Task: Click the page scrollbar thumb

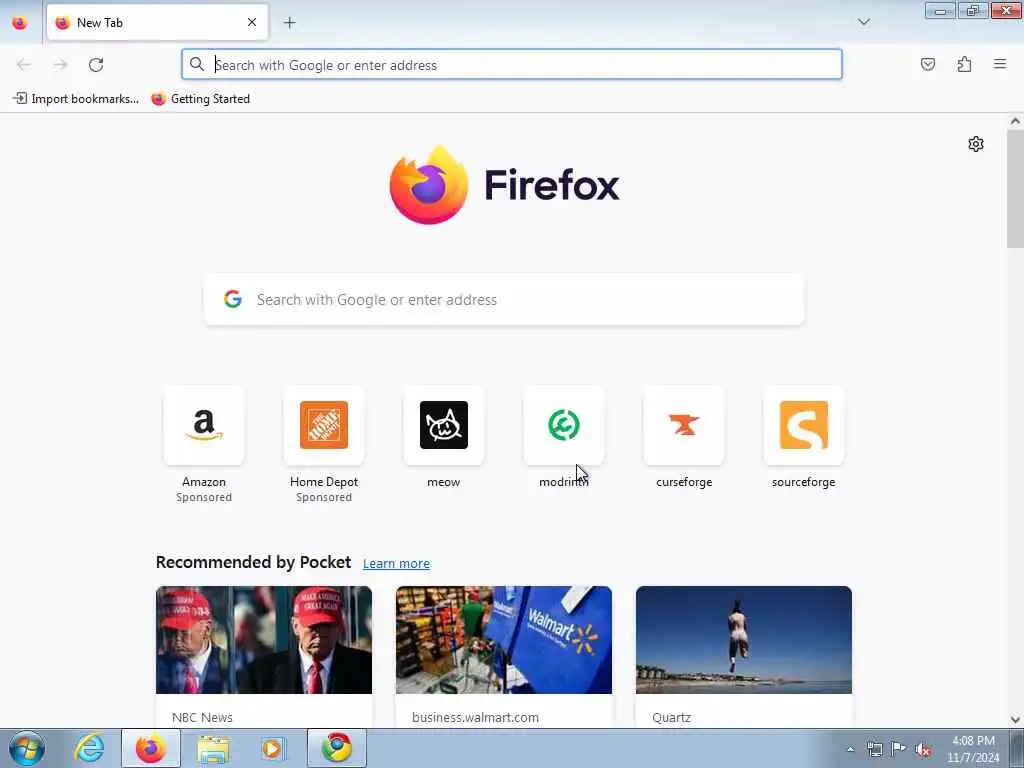Action: click(x=1015, y=189)
